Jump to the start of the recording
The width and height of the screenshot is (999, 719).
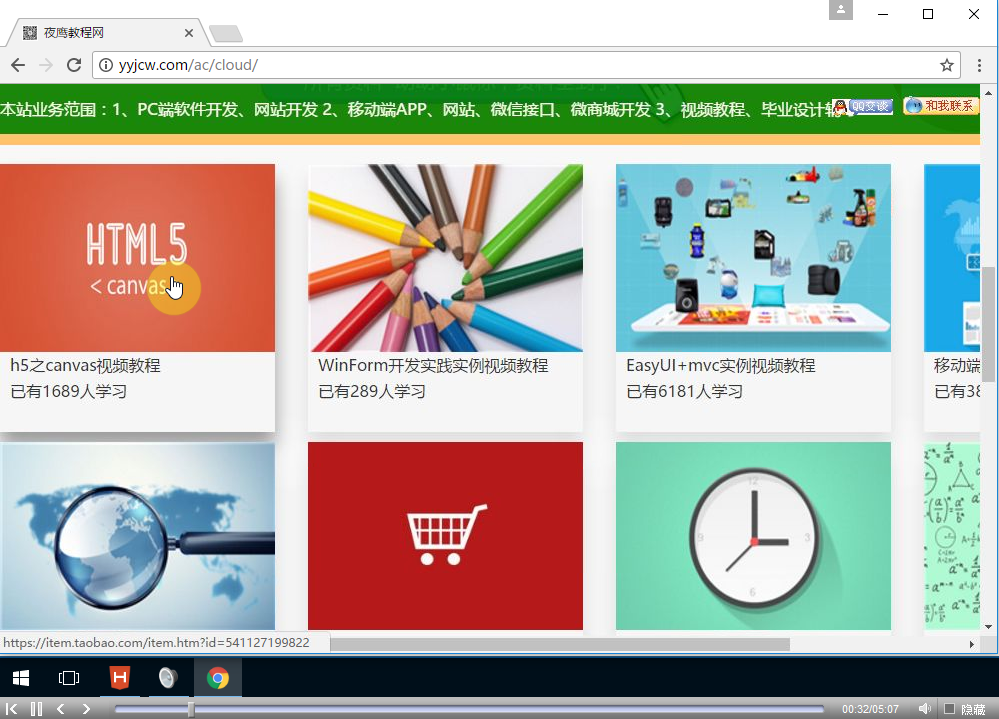(x=12, y=709)
